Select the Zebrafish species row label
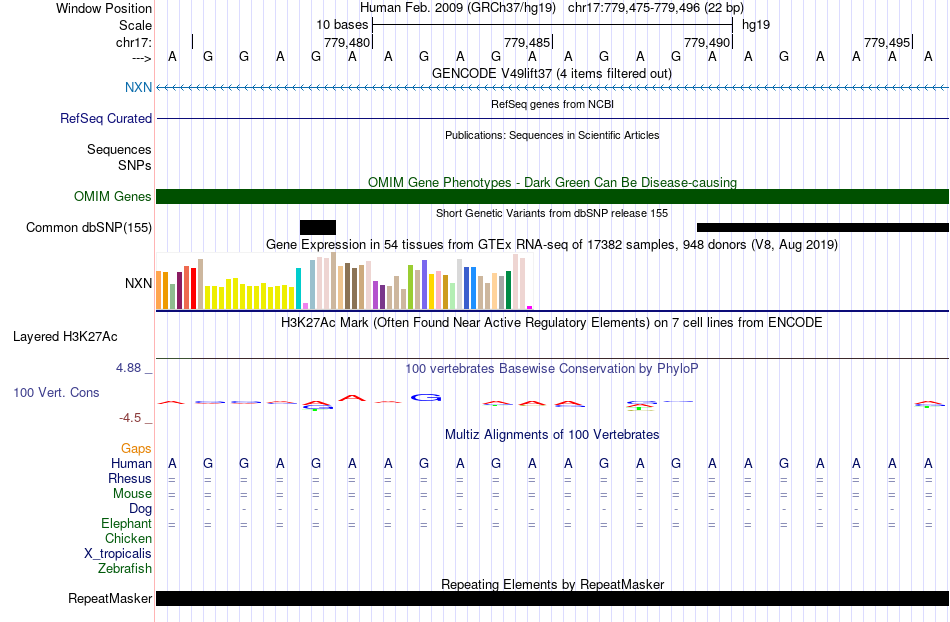The image size is (950, 622). coord(125,569)
